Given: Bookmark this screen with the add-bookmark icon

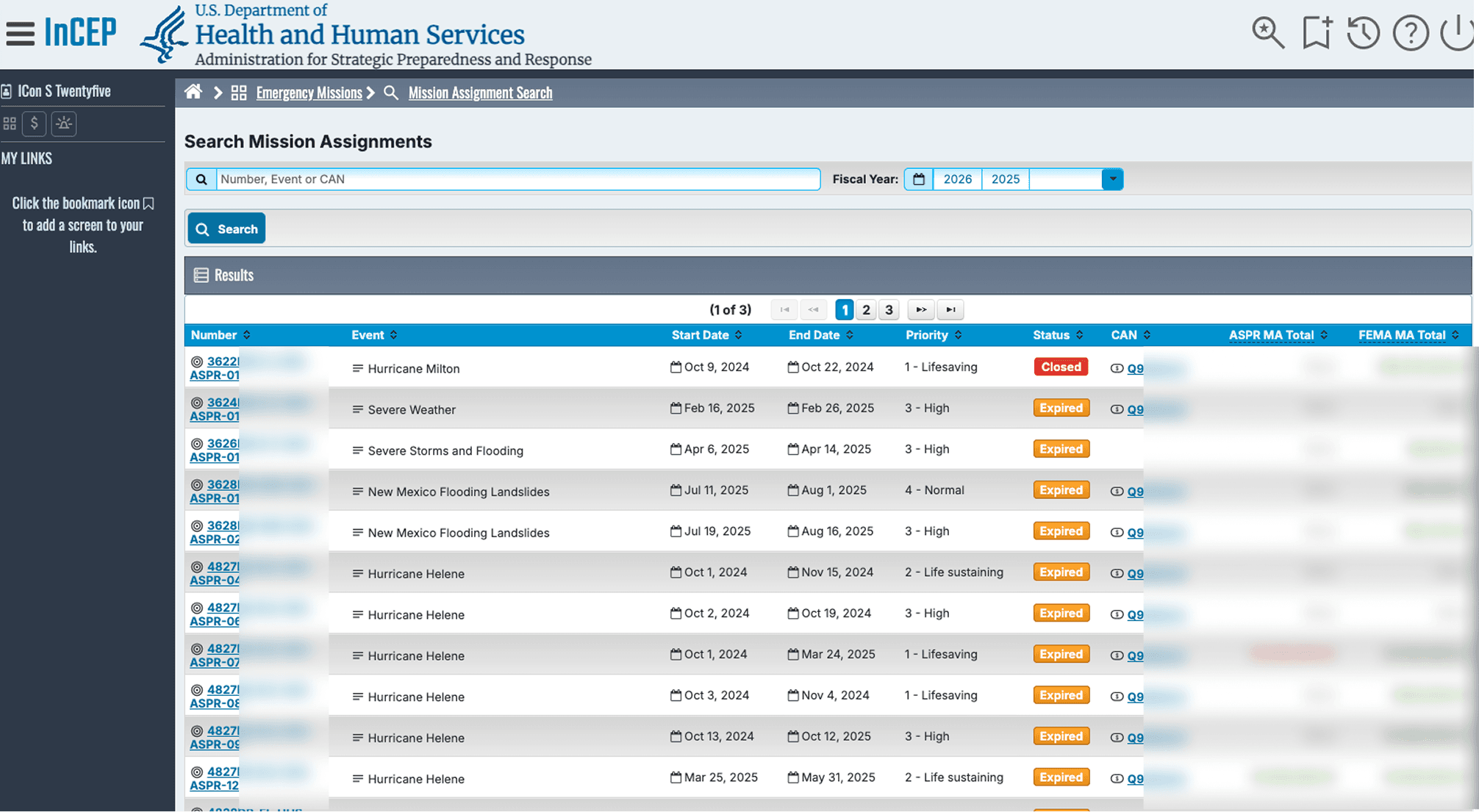Looking at the screenshot, I should click(x=1317, y=33).
